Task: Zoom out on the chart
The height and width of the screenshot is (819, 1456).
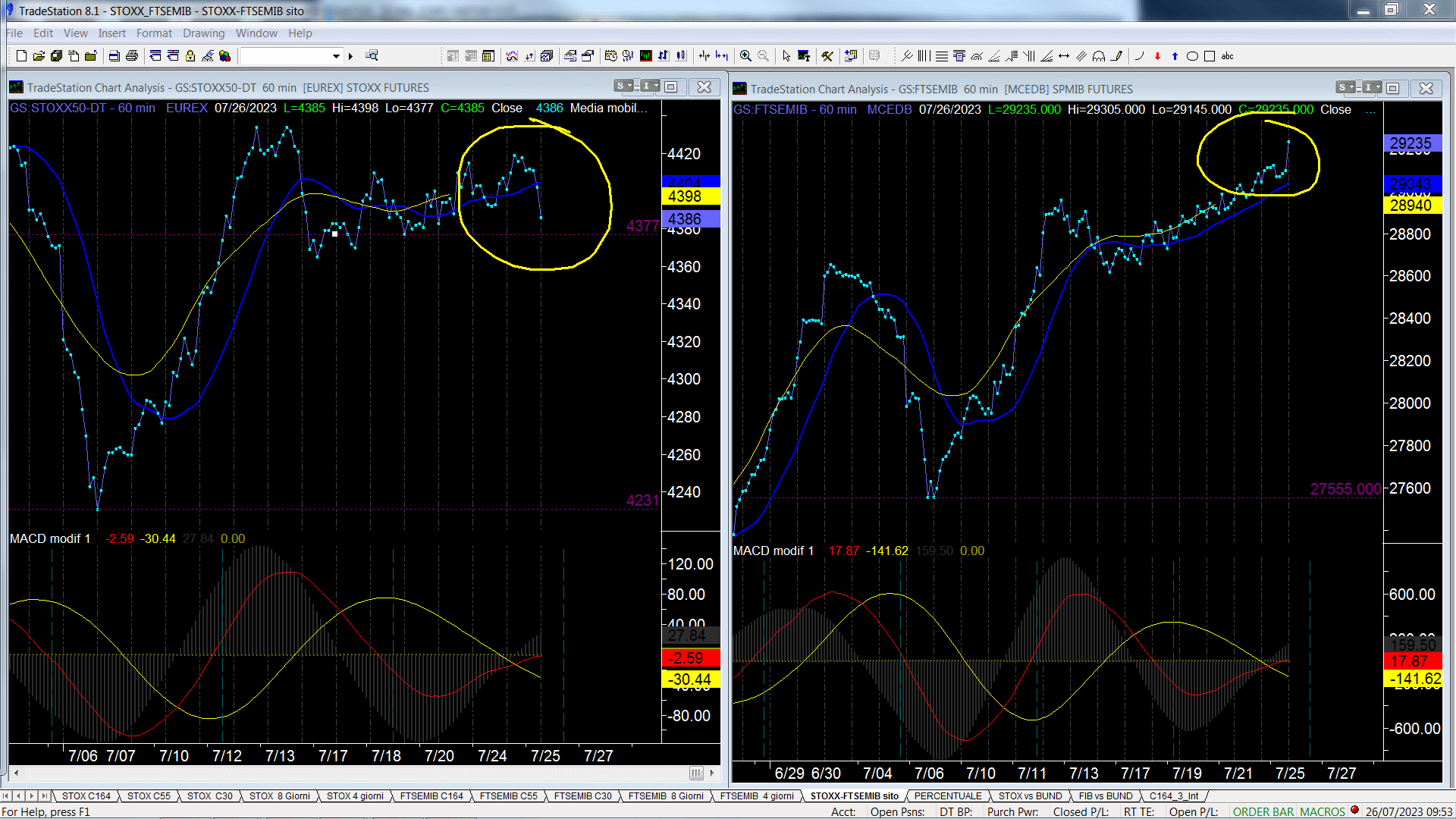Action: [x=763, y=56]
